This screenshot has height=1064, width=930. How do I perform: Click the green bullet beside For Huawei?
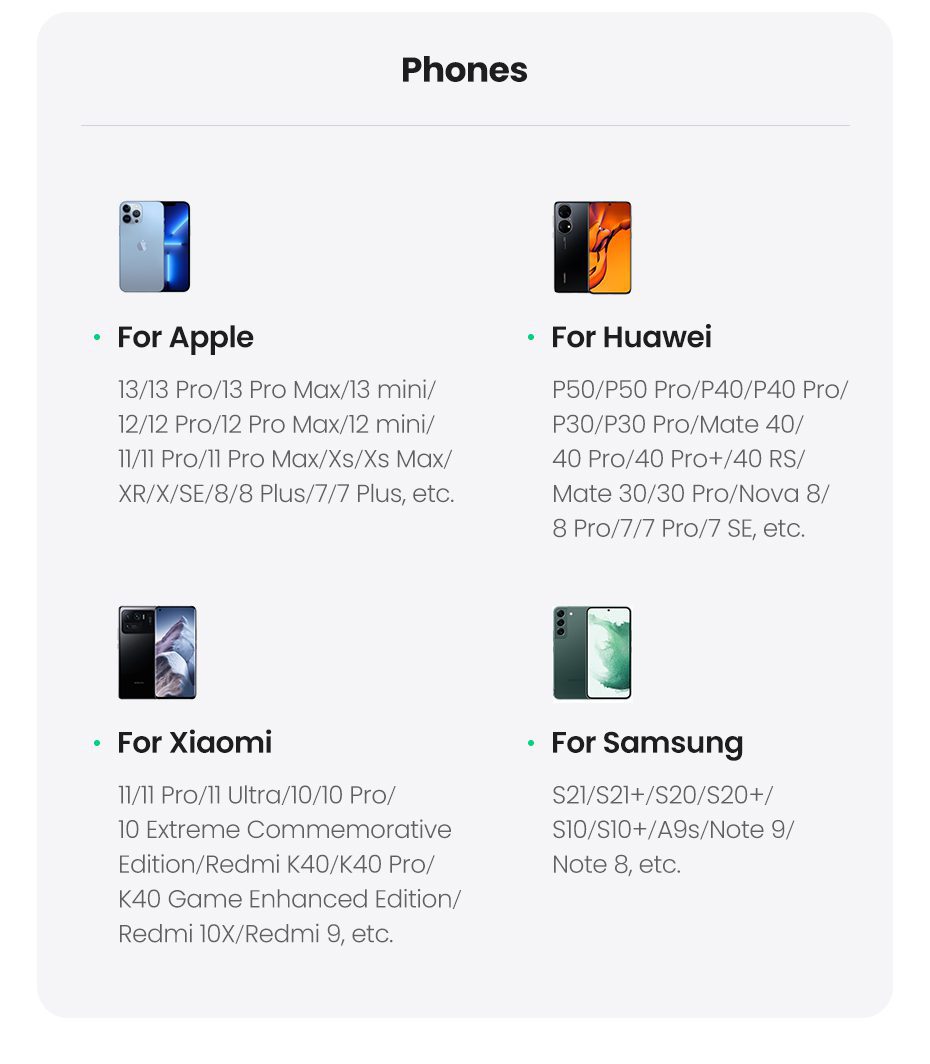(531, 338)
